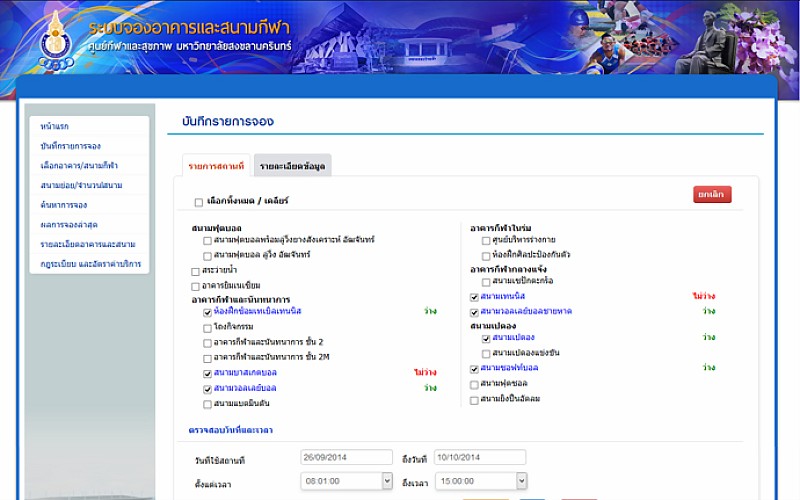The height and width of the screenshot is (500, 800).
Task: Check อาคารกีฬาและนันทนาการ ชั้น 2 checkbox
Action: (x=207, y=343)
